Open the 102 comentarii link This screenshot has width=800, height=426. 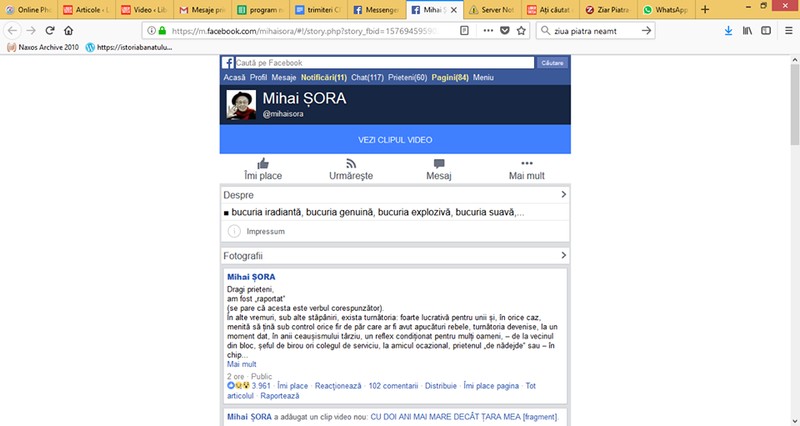click(x=393, y=386)
